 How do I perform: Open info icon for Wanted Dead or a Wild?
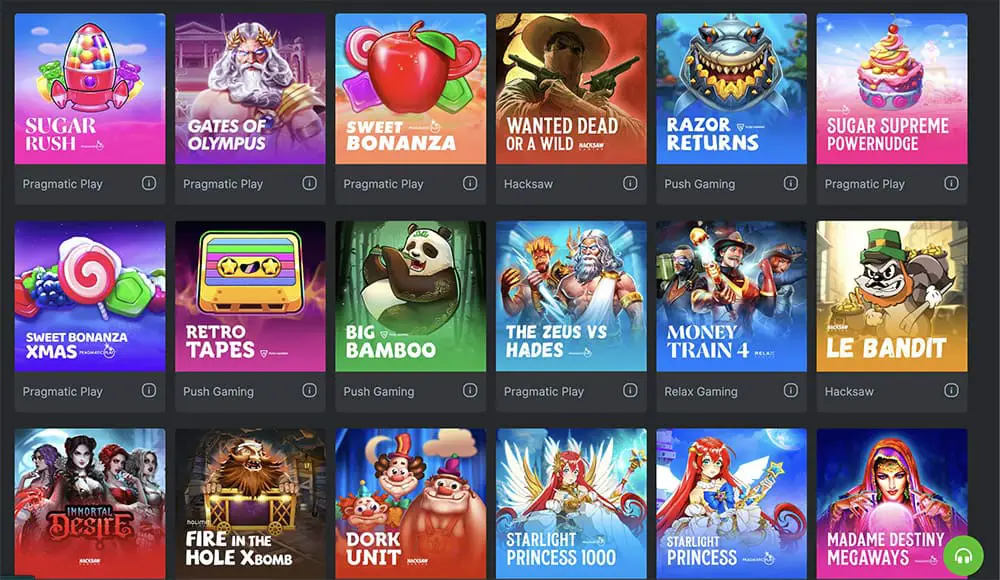(x=630, y=183)
